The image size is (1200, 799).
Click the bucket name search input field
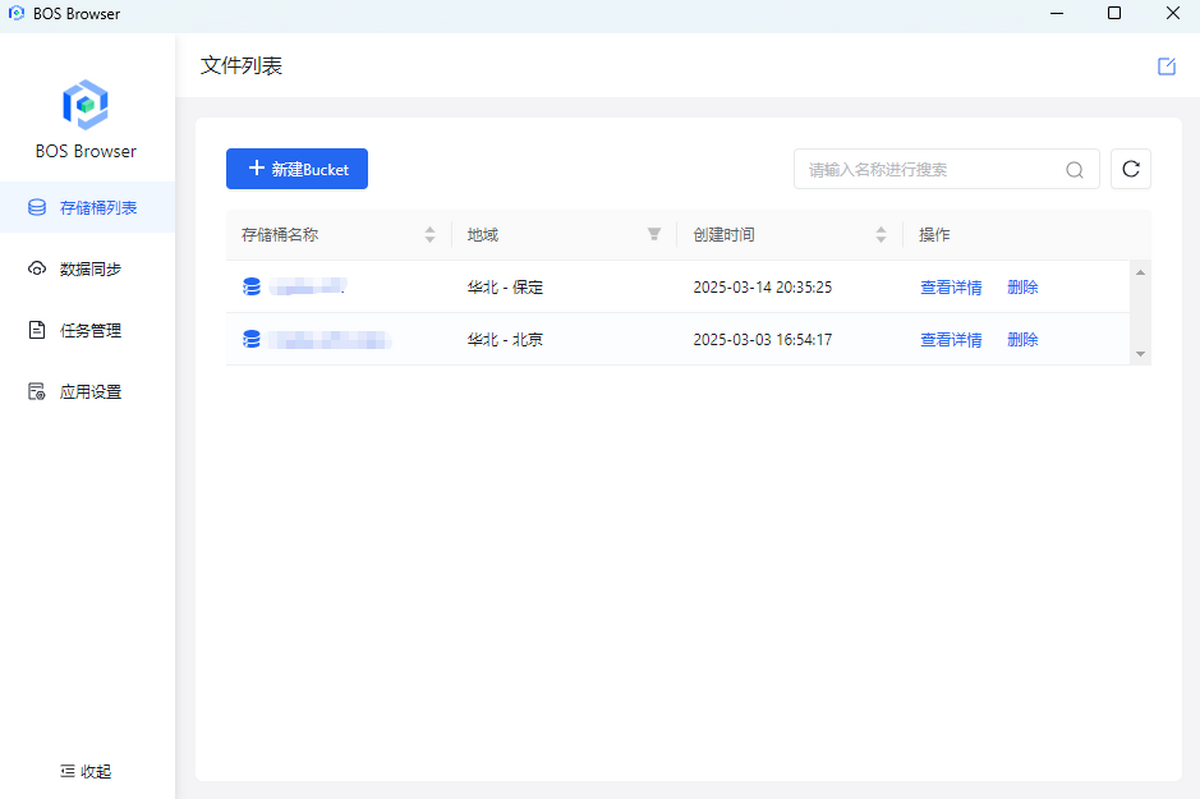[930, 170]
